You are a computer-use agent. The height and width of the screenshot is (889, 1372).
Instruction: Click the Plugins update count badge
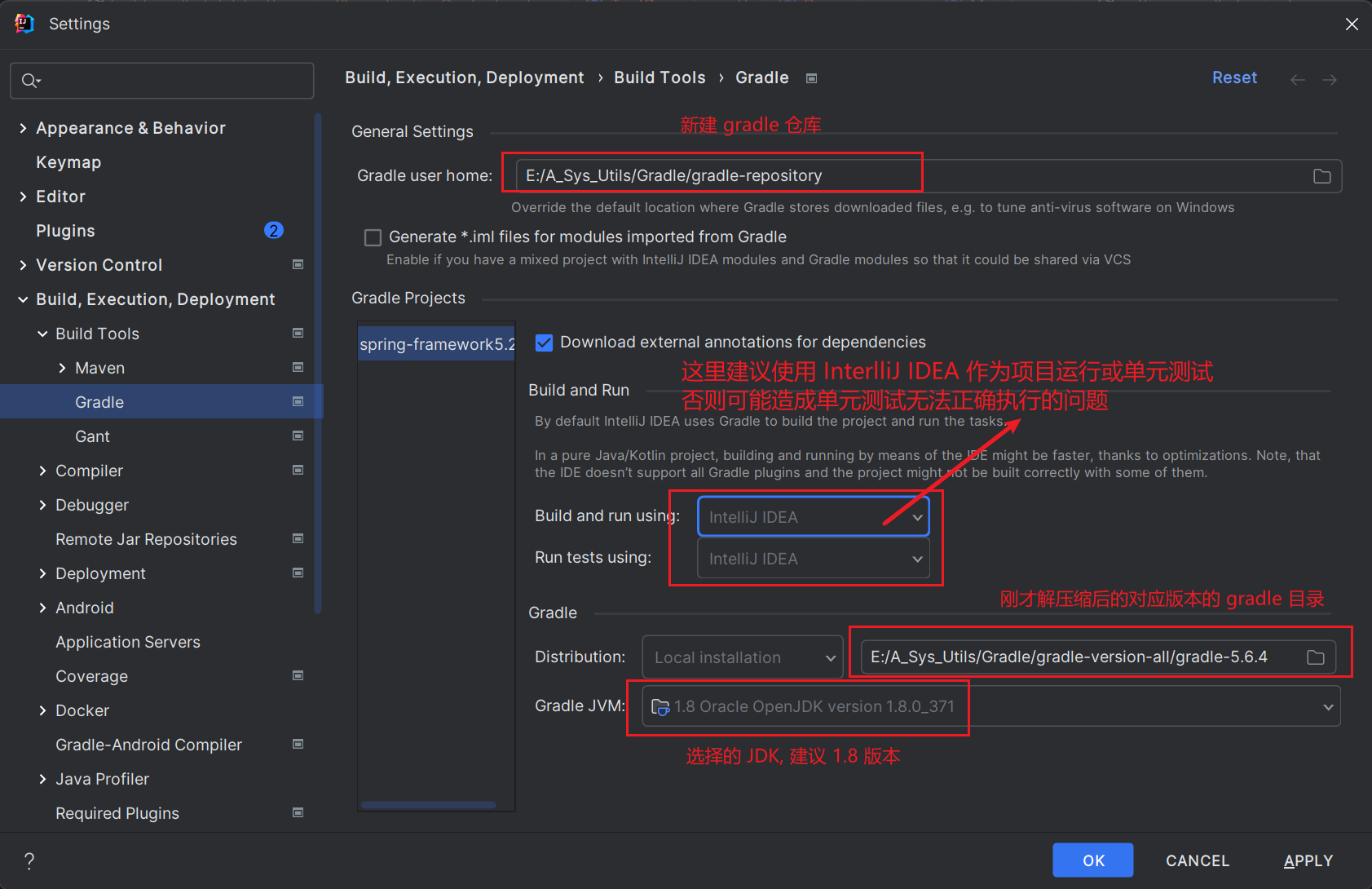274,230
